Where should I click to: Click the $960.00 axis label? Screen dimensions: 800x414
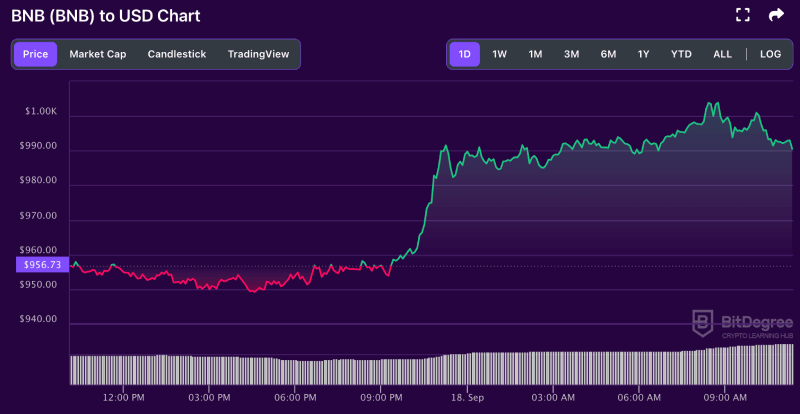click(38, 250)
